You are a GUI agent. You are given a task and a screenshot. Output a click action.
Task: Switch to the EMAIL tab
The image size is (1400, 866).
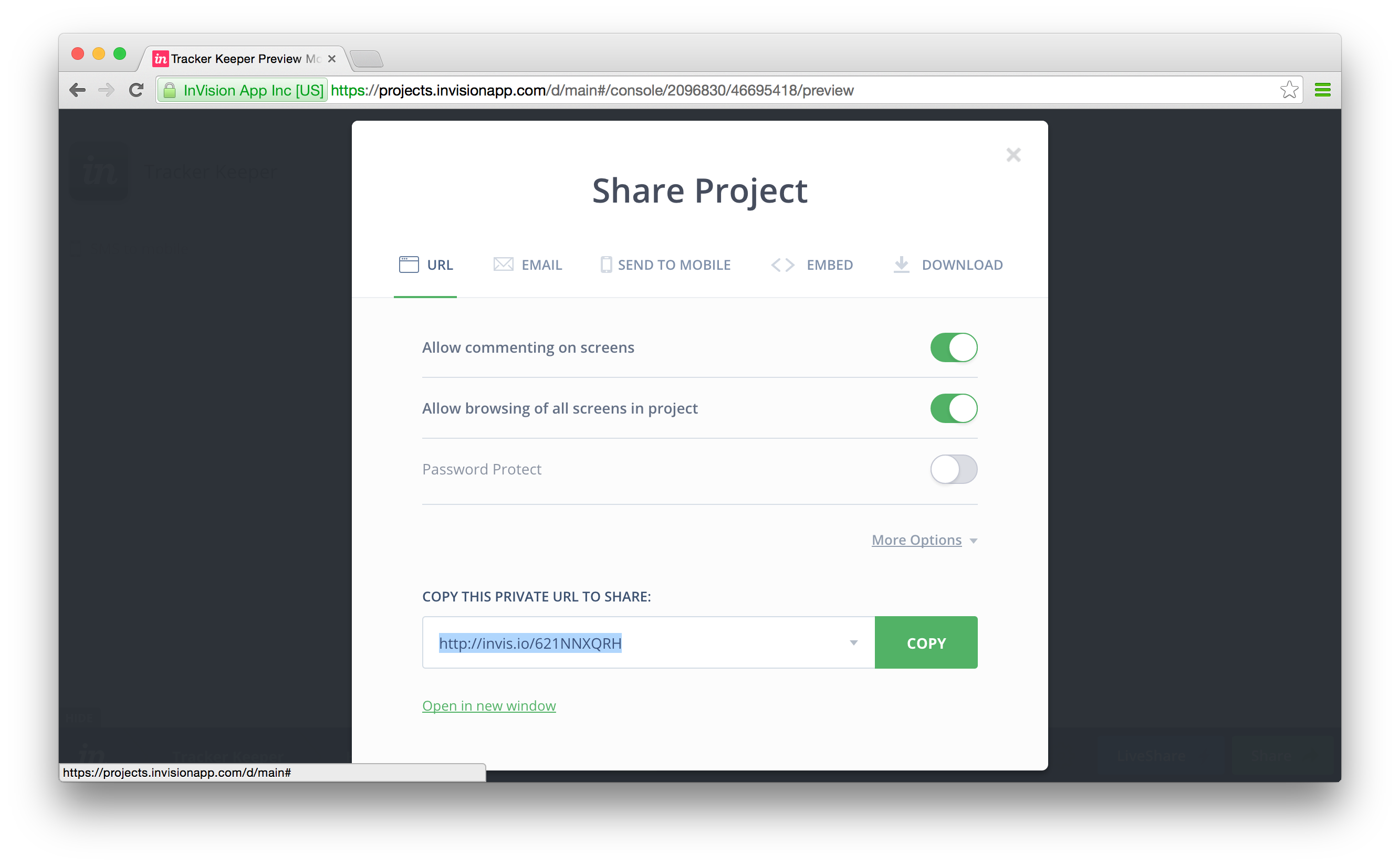tap(541, 265)
